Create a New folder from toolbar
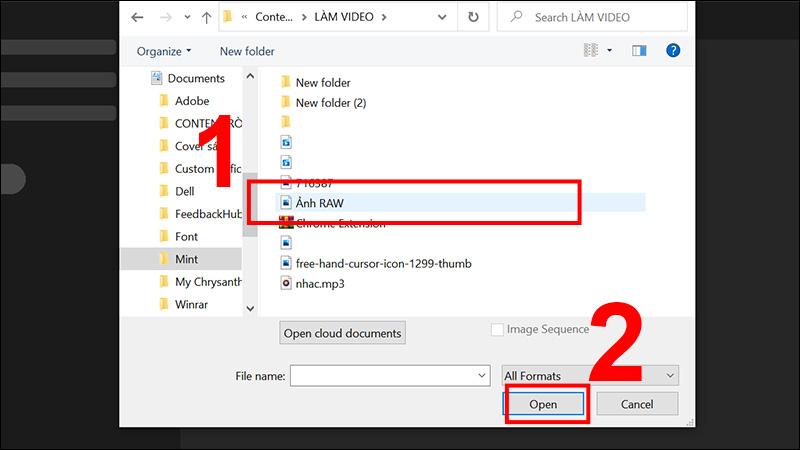This screenshot has height=450, width=800. [247, 51]
